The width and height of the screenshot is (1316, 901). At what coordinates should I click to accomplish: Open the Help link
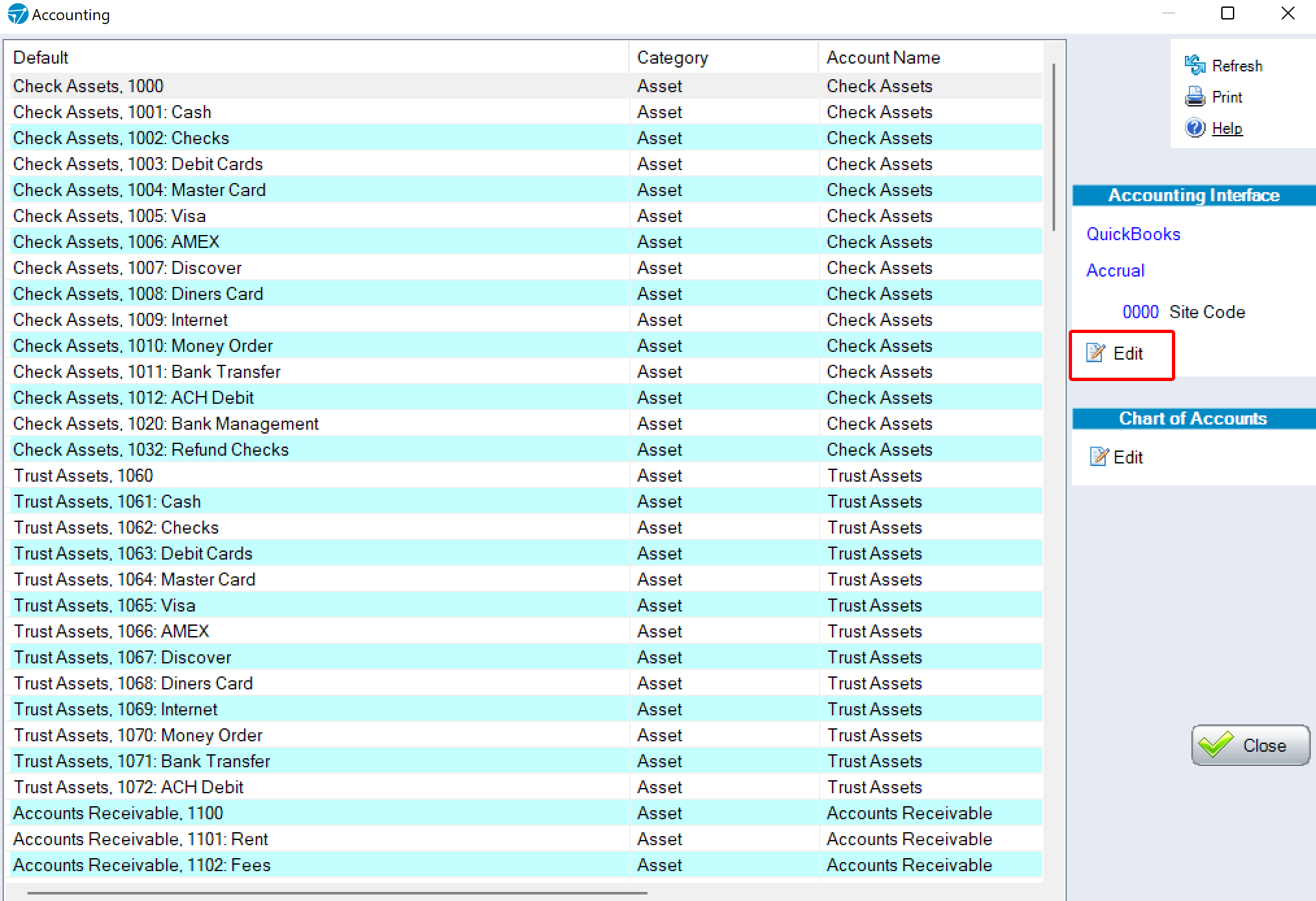pyautogui.click(x=1227, y=128)
